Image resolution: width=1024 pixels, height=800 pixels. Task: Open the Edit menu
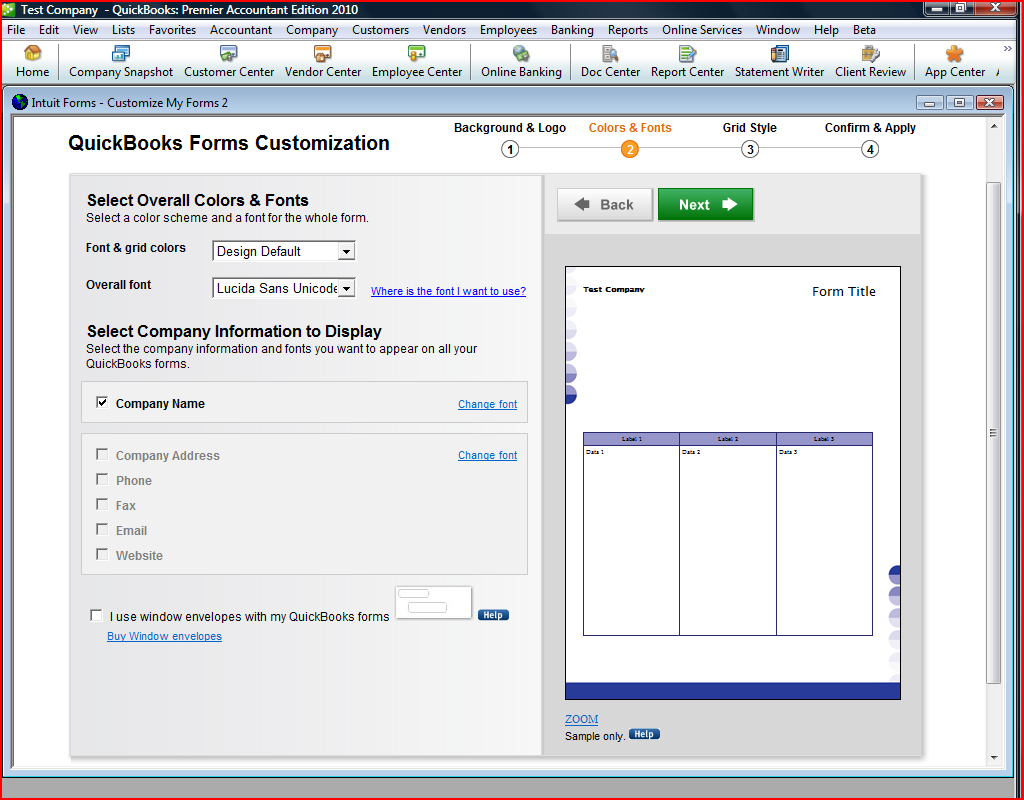point(48,30)
